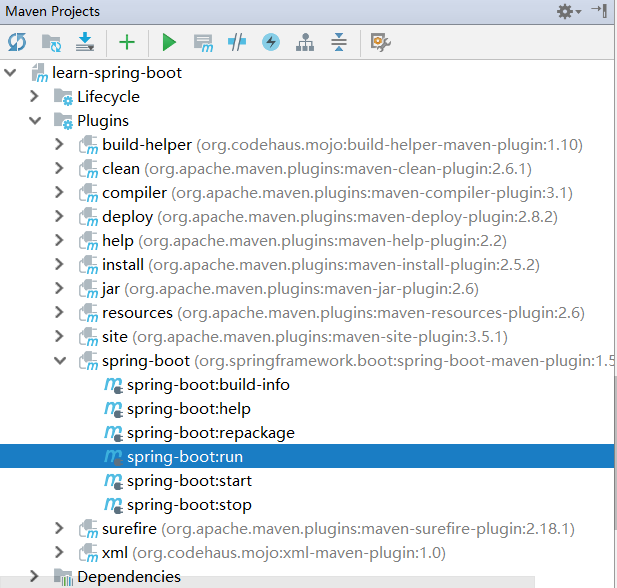Image resolution: width=617 pixels, height=588 pixels.
Task: Select spring-boot:start goal
Action: click(x=189, y=481)
